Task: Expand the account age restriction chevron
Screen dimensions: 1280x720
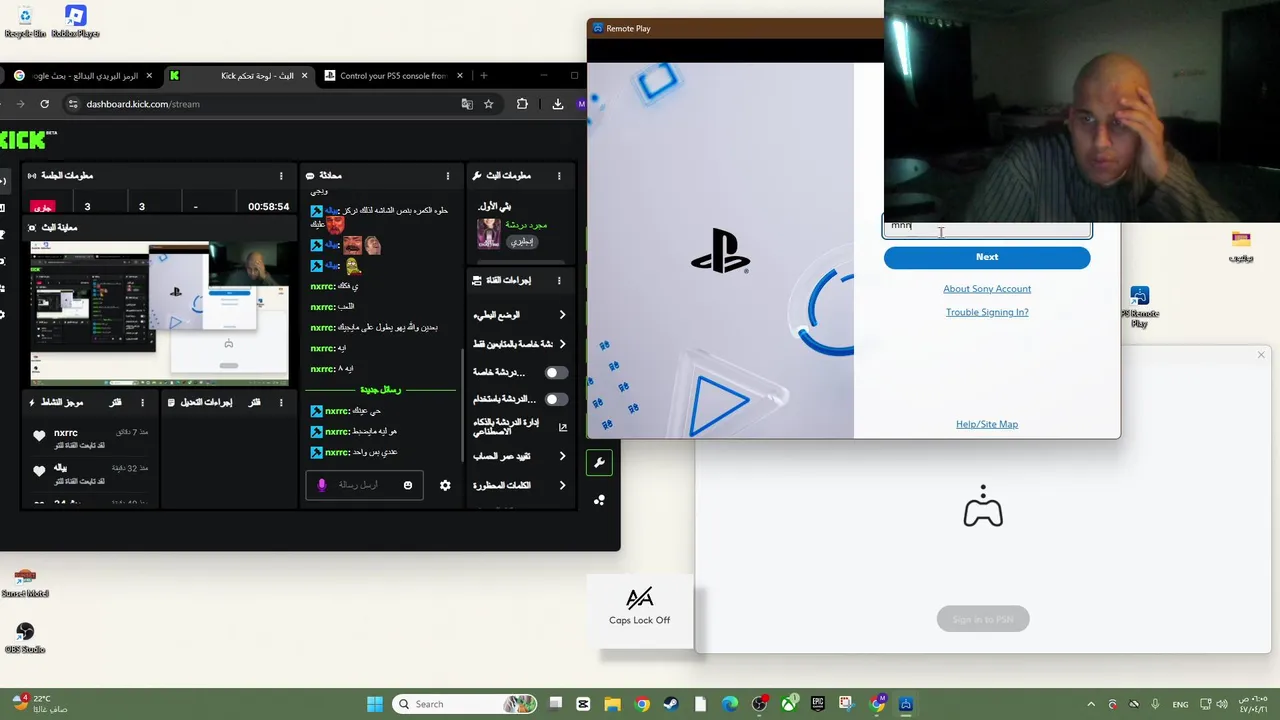Action: coord(561,456)
